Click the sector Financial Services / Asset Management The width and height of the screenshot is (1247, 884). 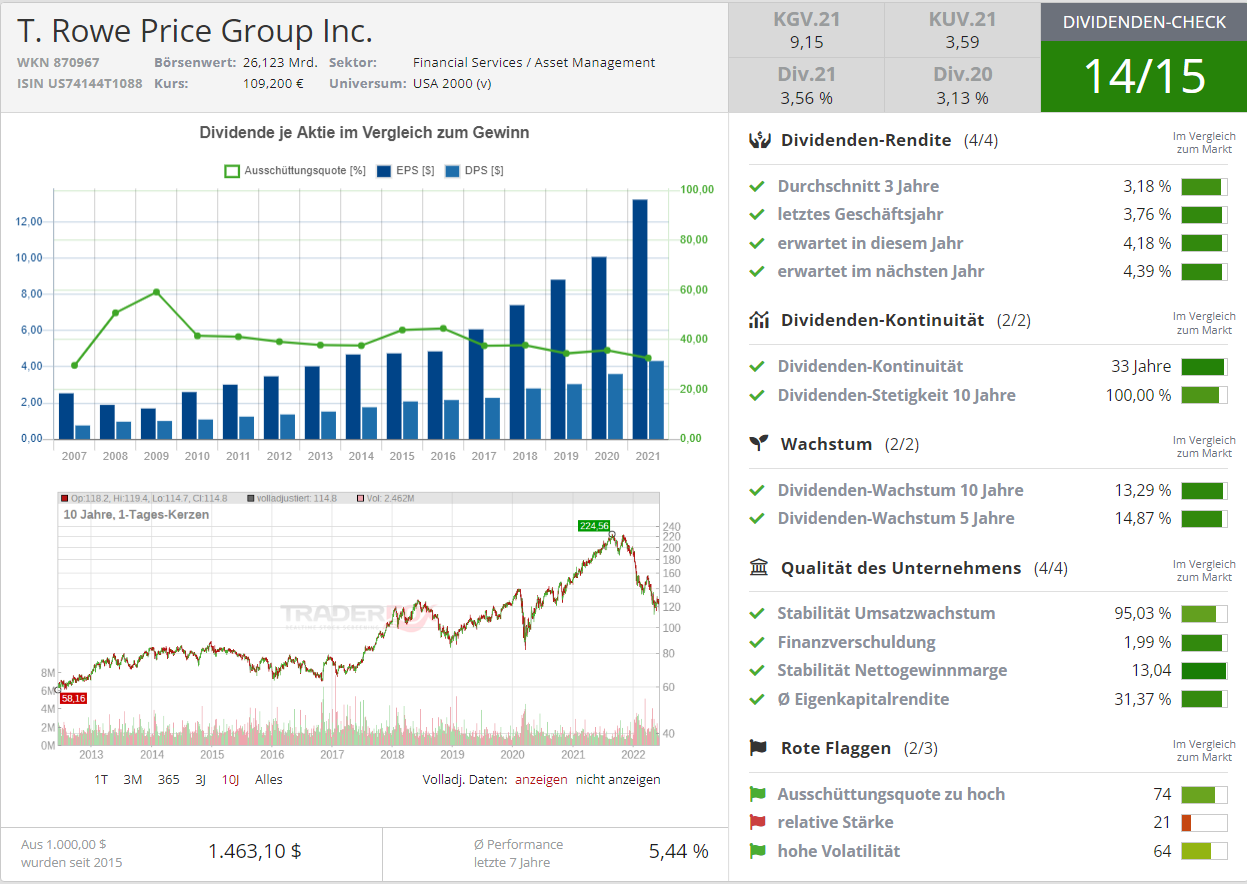534,62
